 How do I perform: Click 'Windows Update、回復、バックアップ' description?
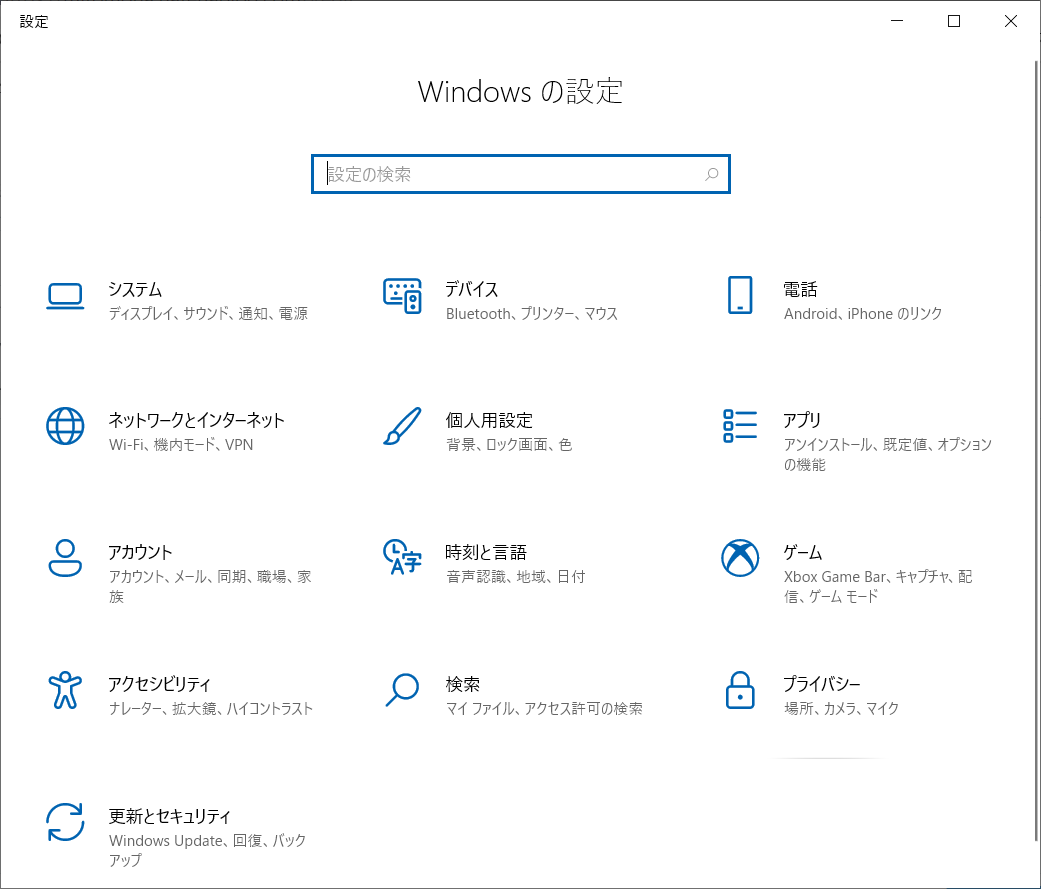(207, 850)
